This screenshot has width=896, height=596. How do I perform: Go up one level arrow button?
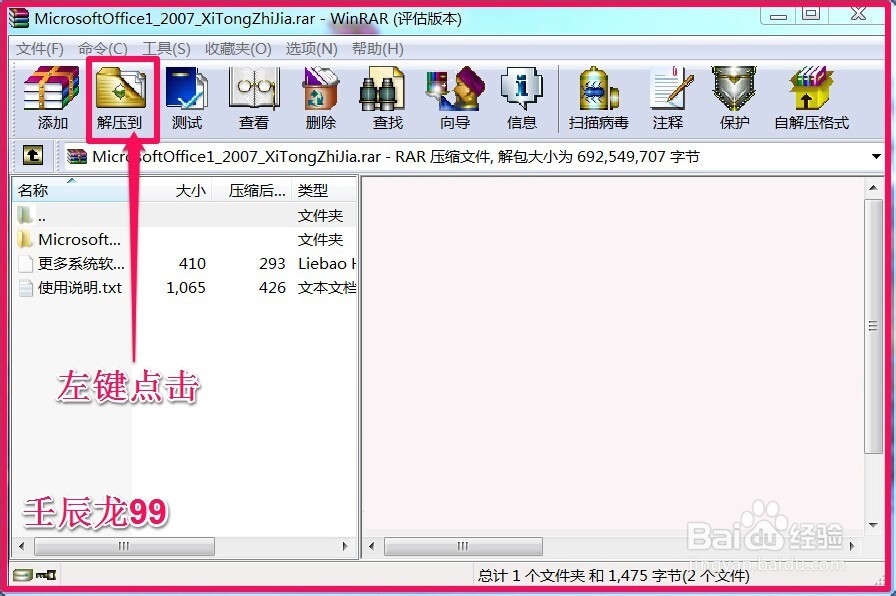click(33, 155)
